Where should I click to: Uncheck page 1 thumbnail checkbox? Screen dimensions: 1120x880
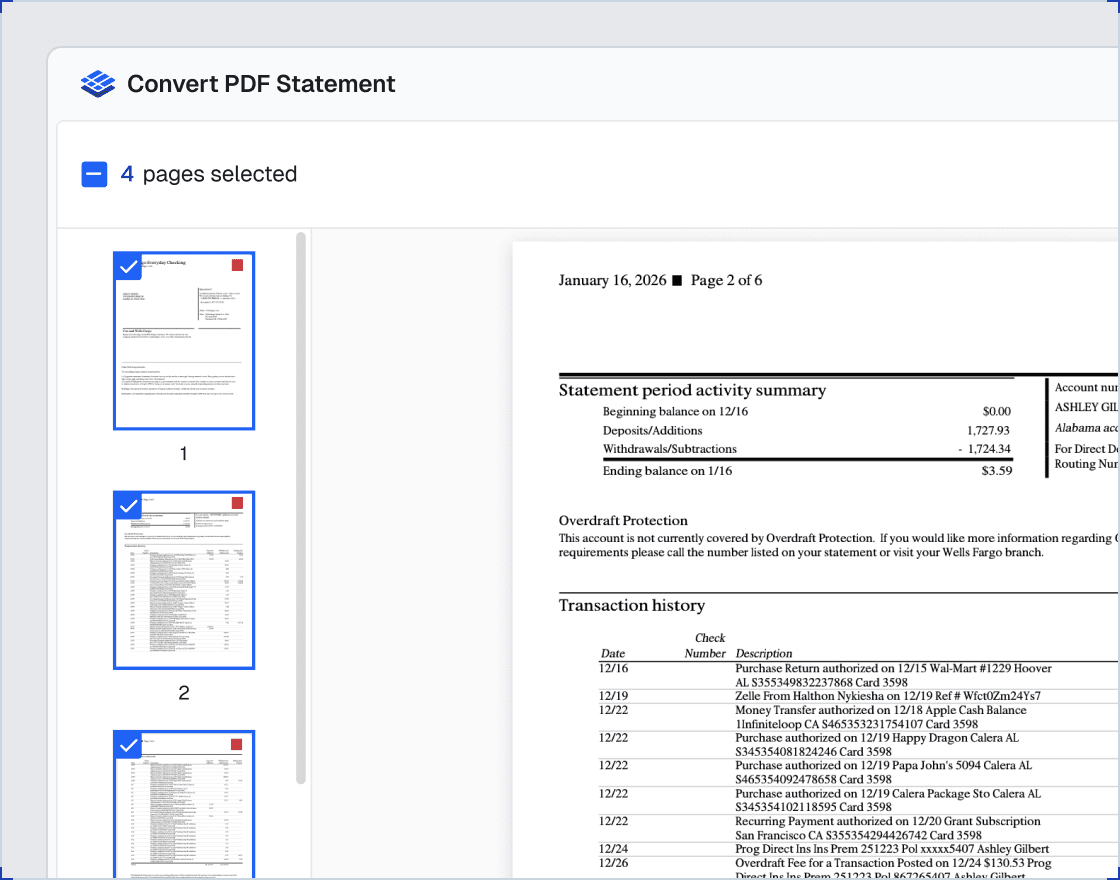(128, 266)
